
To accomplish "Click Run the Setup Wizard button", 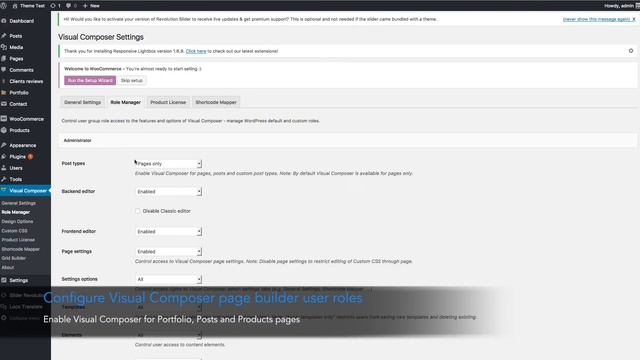I will tap(90, 80).
